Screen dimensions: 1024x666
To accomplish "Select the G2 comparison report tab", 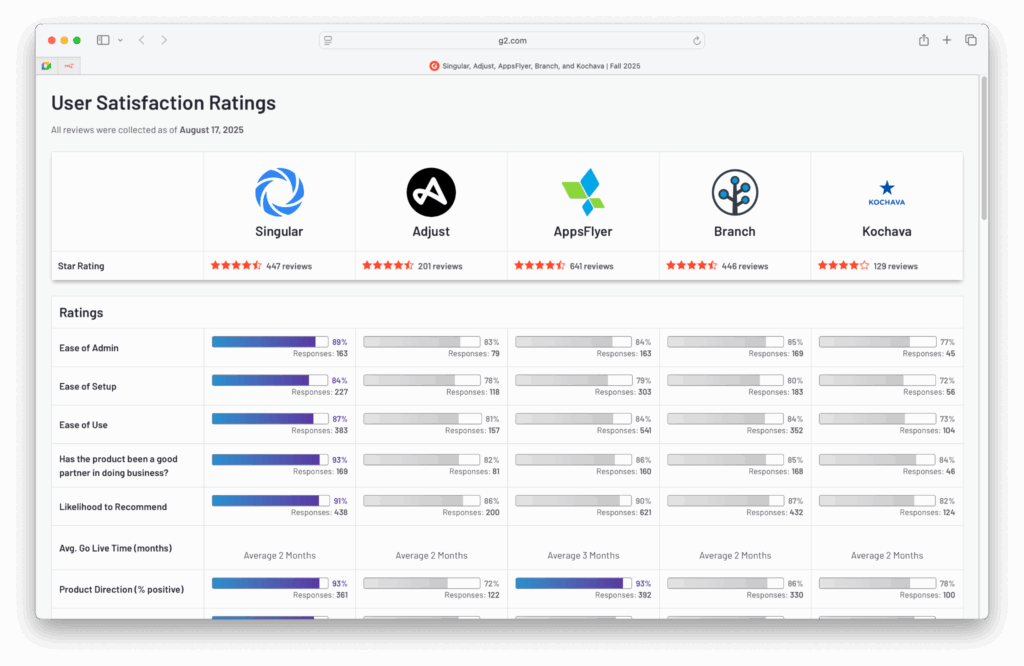I will pyautogui.click(x=535, y=65).
